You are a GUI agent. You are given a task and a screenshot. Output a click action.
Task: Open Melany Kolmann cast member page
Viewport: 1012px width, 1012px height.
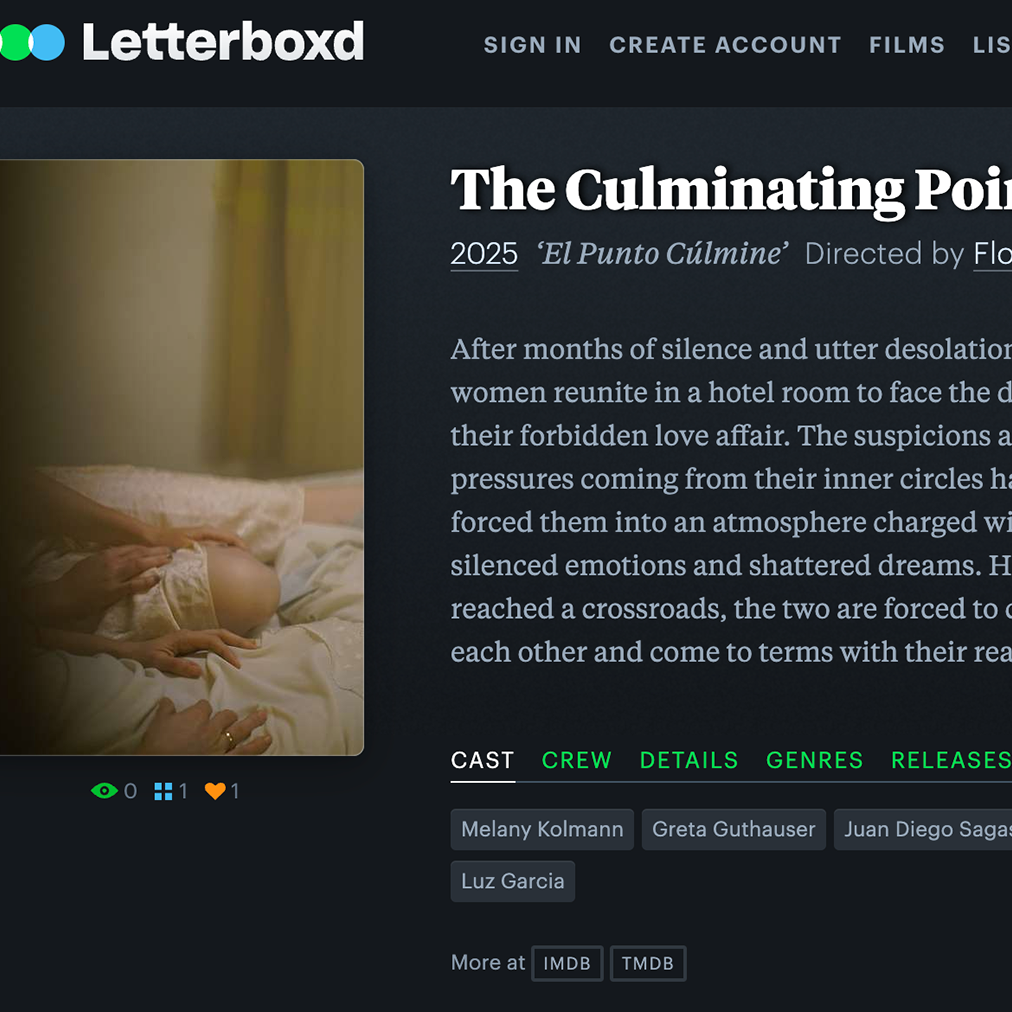(x=542, y=829)
